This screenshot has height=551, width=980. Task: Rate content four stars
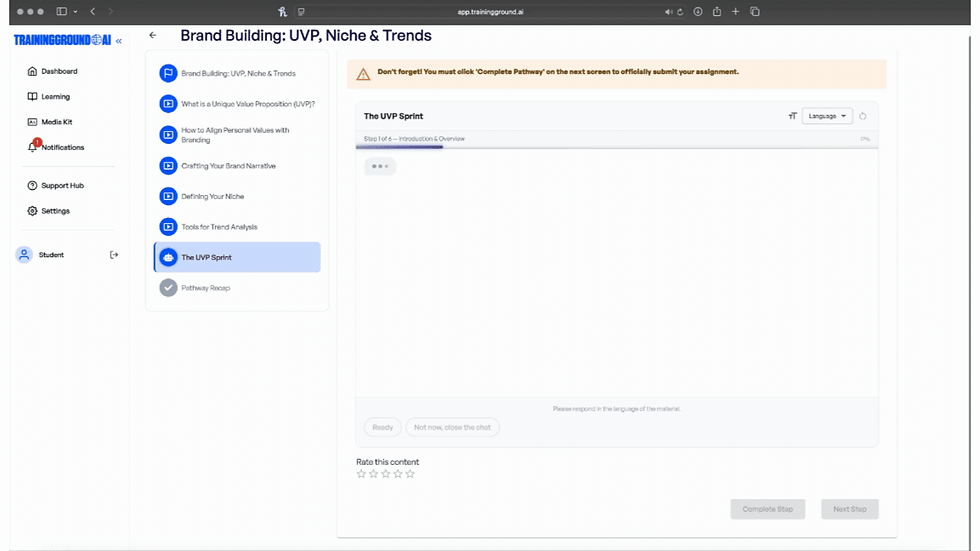coord(398,474)
